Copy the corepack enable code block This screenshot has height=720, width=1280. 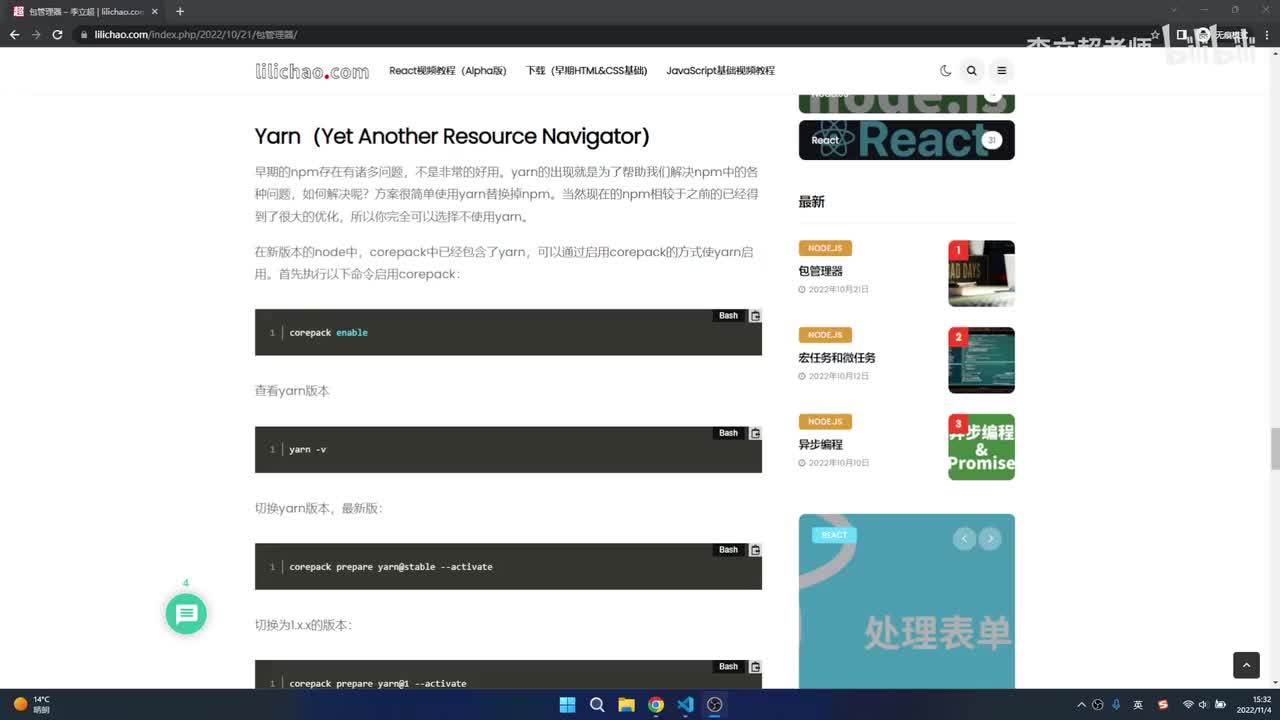(755, 316)
